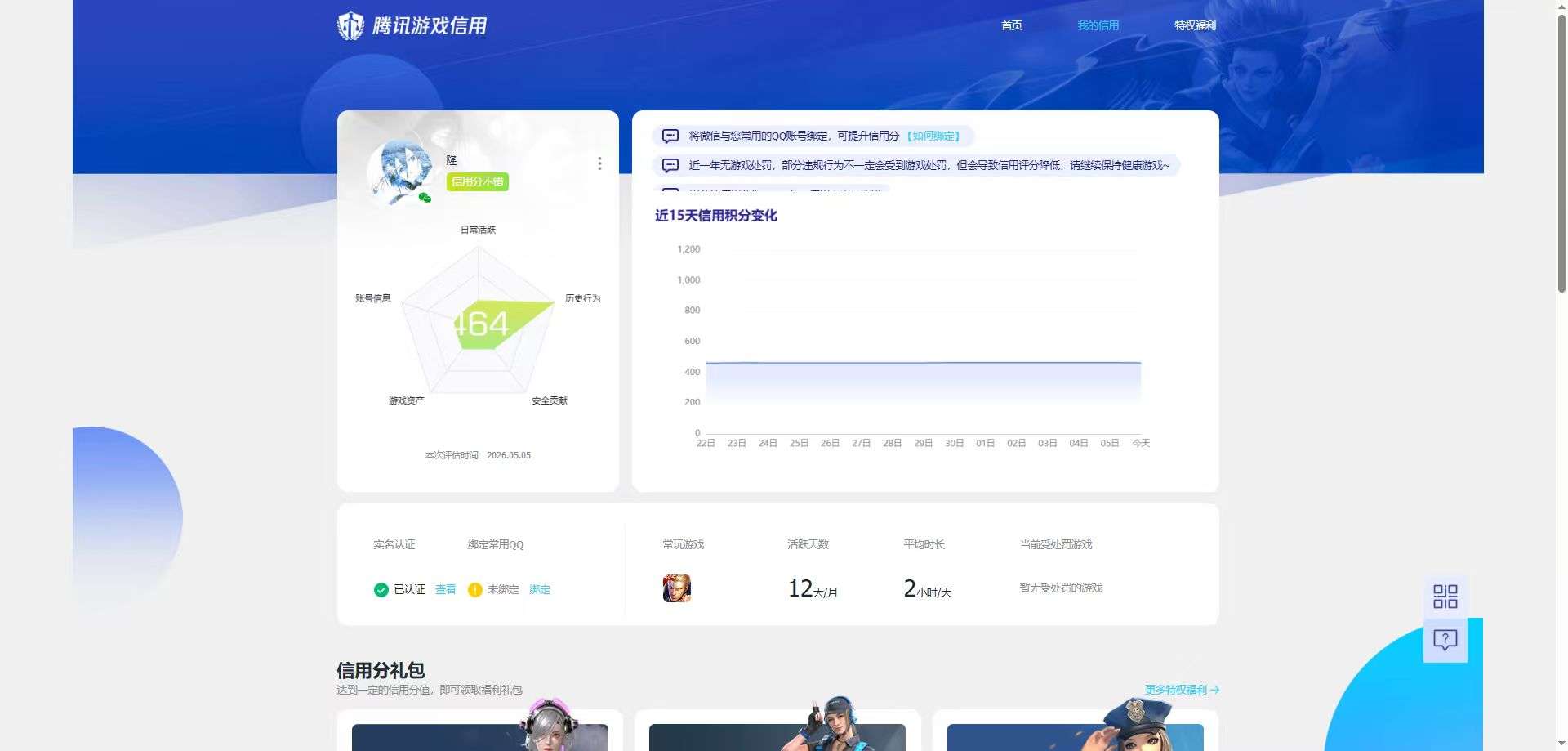This screenshot has height=751, width=1568.
Task: Open the help question floating button
Action: point(1445,640)
